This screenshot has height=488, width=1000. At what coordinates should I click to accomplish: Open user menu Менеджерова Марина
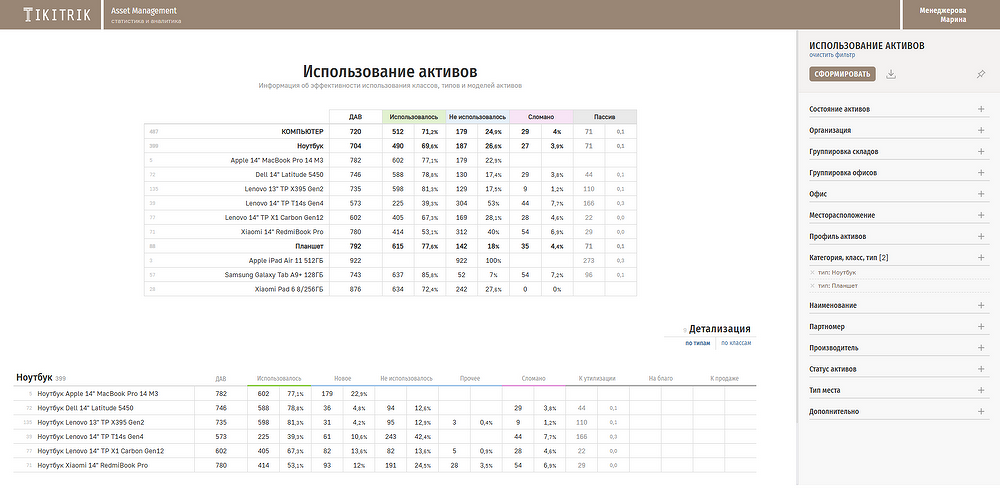coord(951,15)
